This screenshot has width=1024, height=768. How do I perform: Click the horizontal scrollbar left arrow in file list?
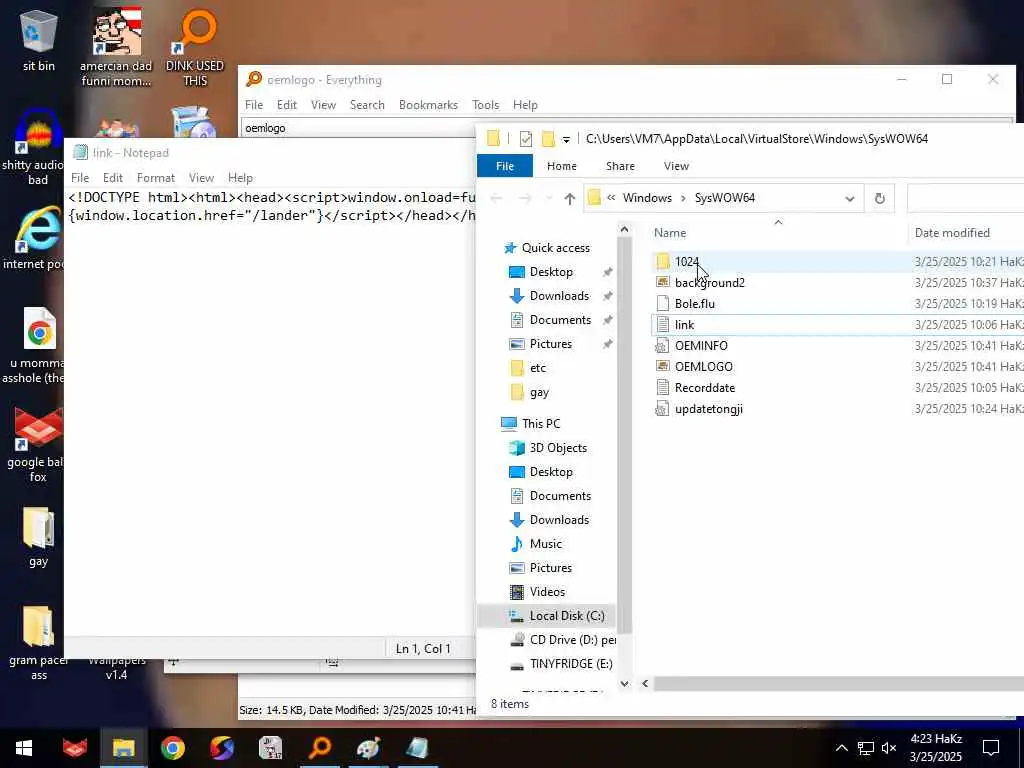(x=645, y=683)
